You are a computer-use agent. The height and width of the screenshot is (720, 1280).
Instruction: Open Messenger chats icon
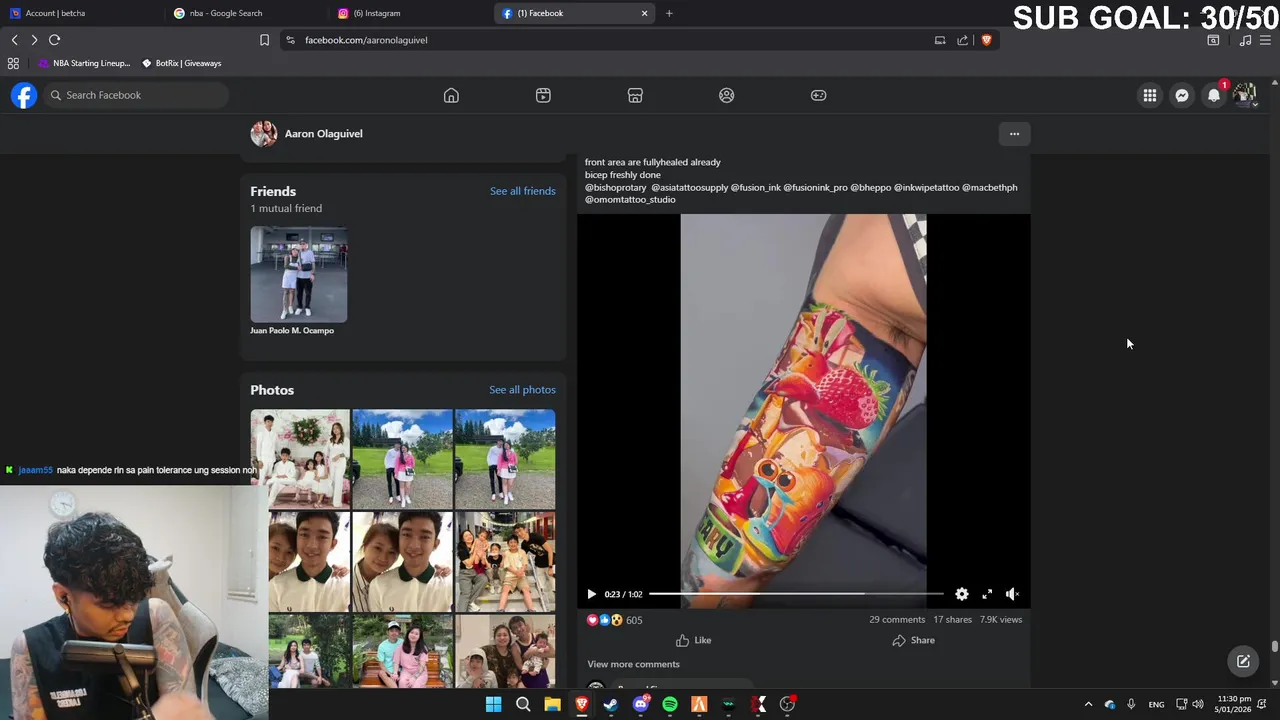pos(1182,95)
